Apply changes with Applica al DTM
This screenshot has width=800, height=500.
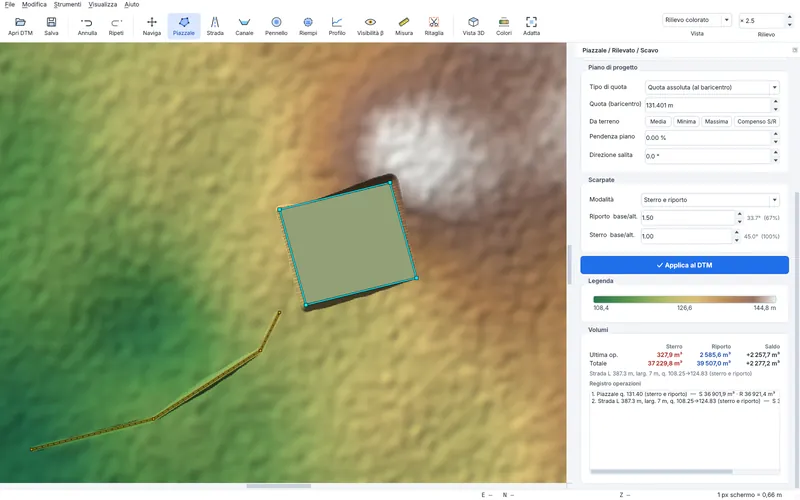(684, 265)
